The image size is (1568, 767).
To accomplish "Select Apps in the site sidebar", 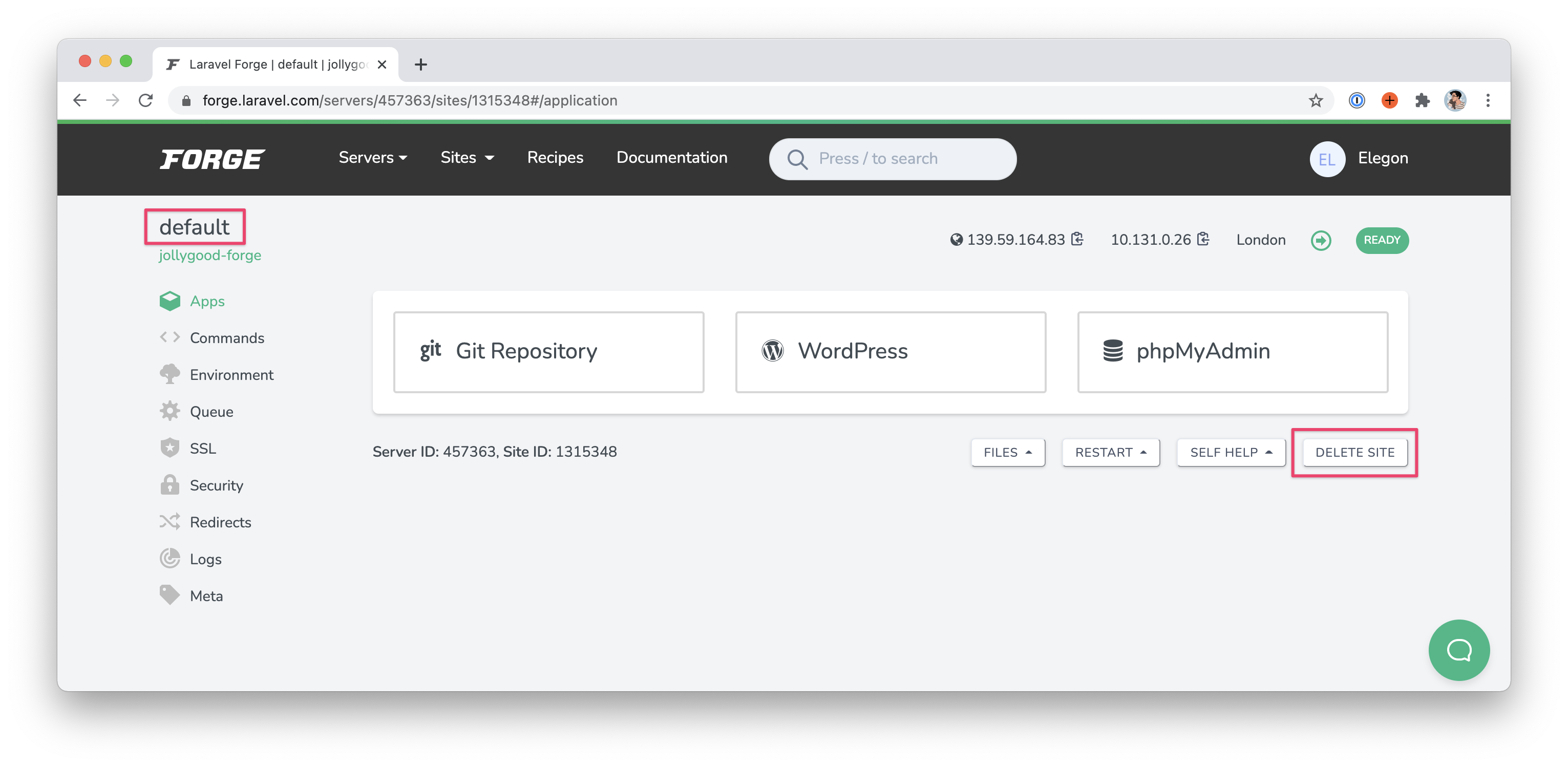I will [x=207, y=301].
